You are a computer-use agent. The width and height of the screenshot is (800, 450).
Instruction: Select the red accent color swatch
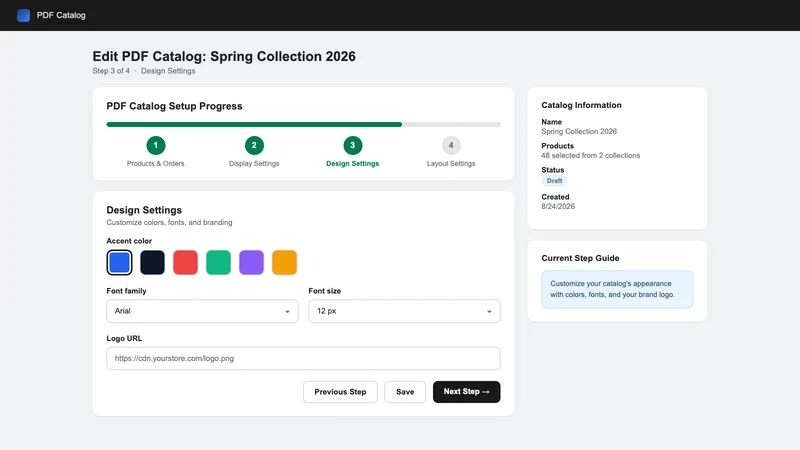point(185,262)
